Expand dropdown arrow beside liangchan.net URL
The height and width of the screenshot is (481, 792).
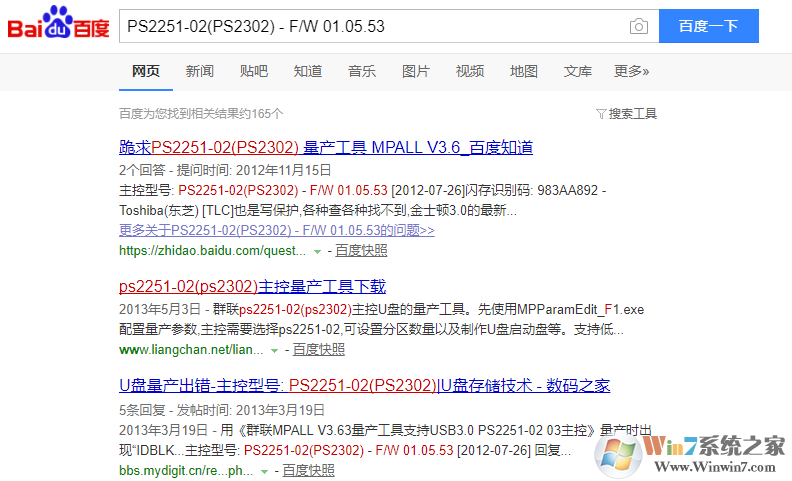pos(274,351)
